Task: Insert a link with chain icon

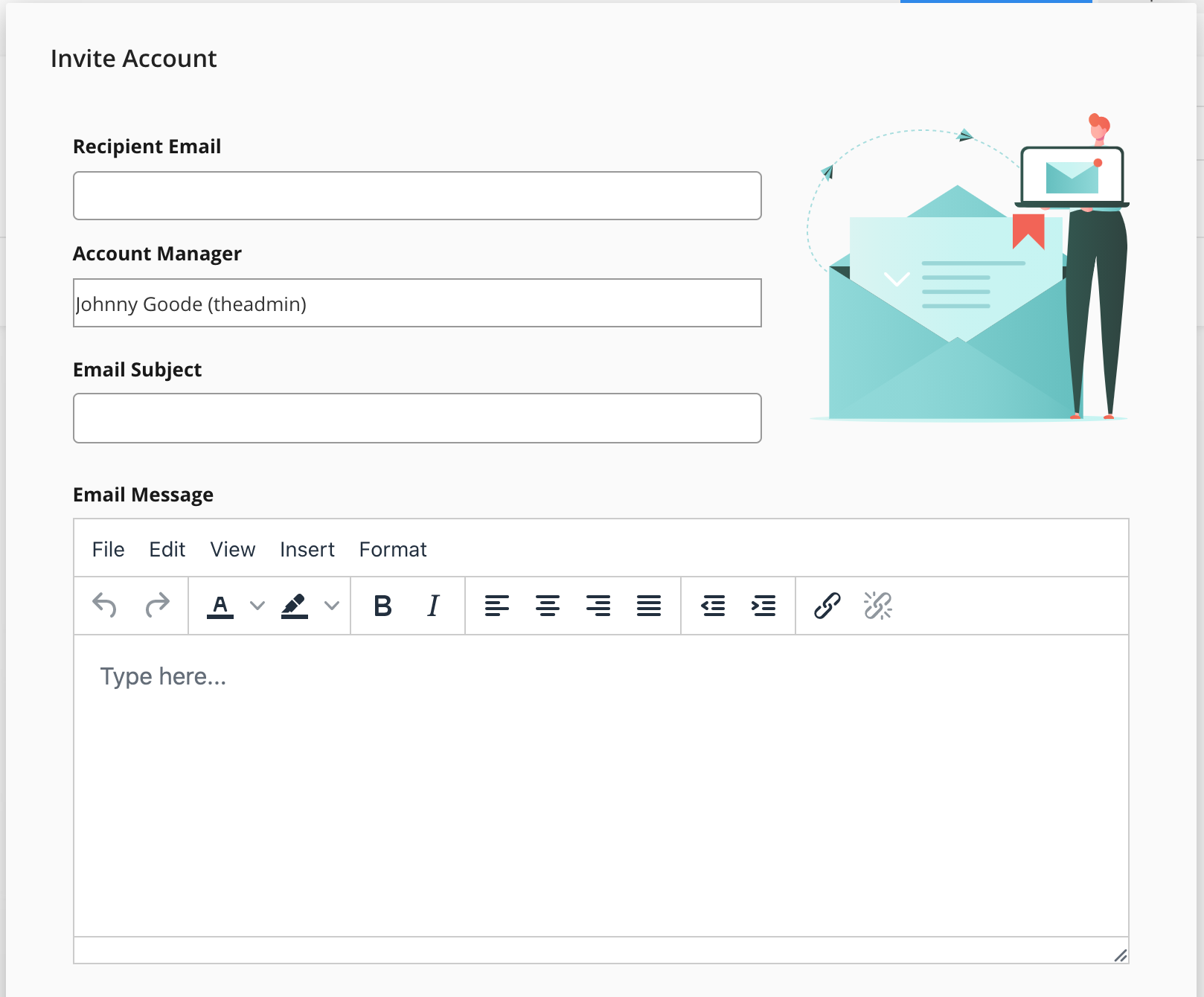Action: [x=827, y=606]
